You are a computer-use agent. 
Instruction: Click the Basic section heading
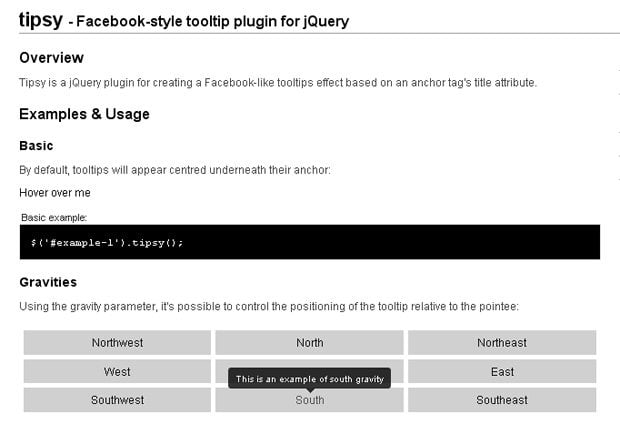click(x=36, y=146)
